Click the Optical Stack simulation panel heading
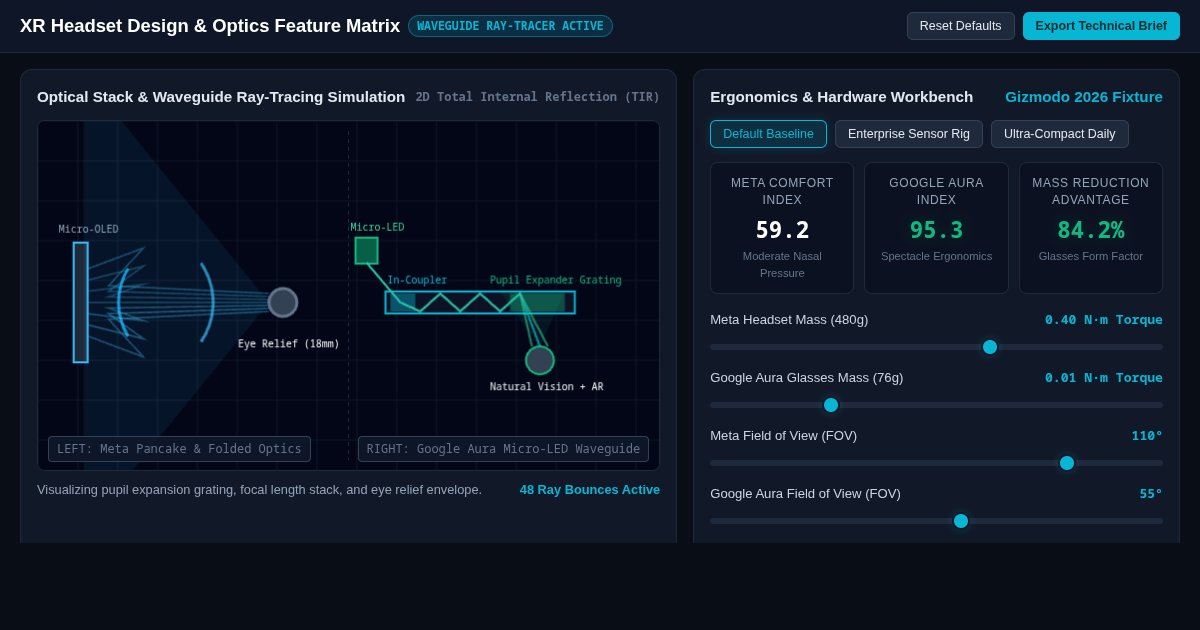Viewport: 1200px width, 630px height. 221,96
